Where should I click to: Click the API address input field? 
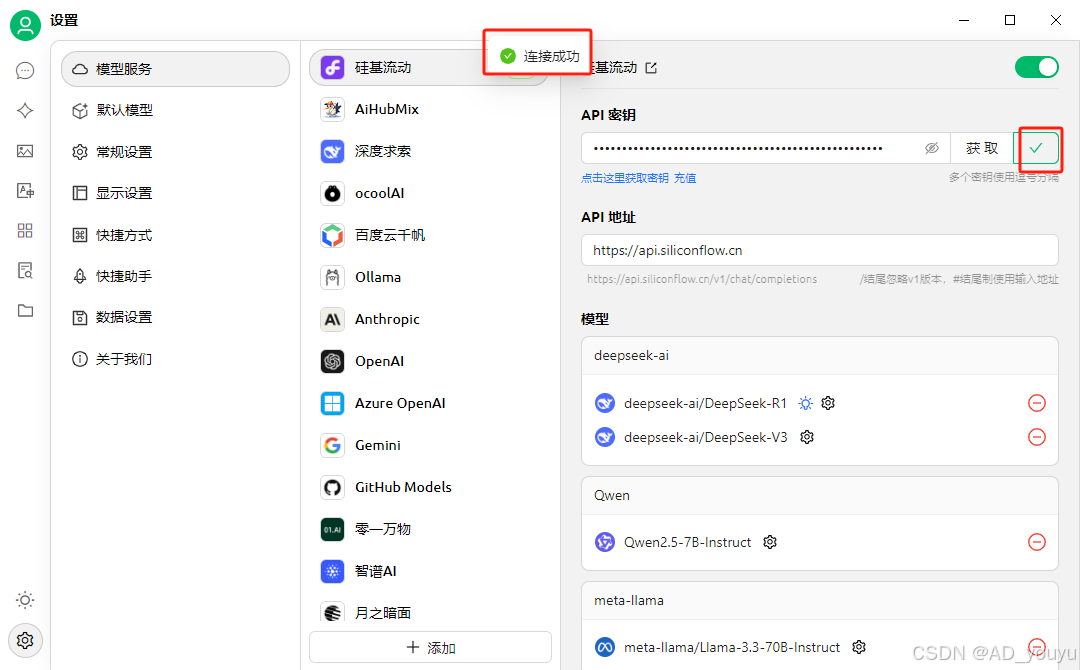click(x=820, y=250)
